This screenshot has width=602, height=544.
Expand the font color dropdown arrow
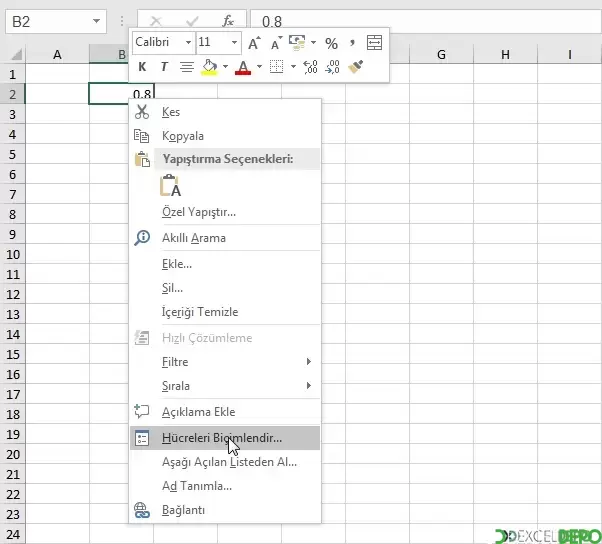260,67
